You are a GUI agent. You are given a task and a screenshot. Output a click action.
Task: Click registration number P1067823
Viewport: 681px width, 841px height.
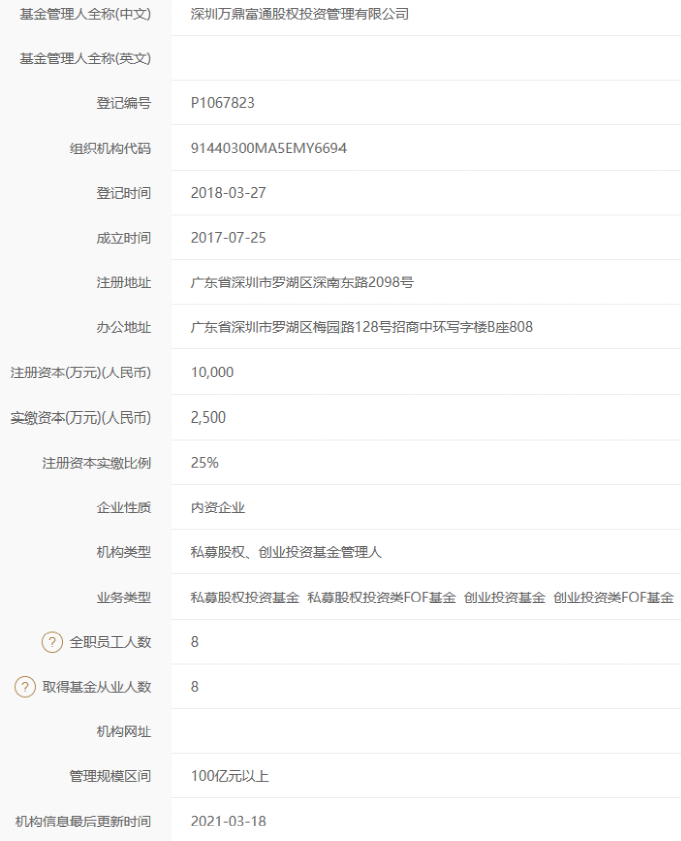[x=223, y=103]
